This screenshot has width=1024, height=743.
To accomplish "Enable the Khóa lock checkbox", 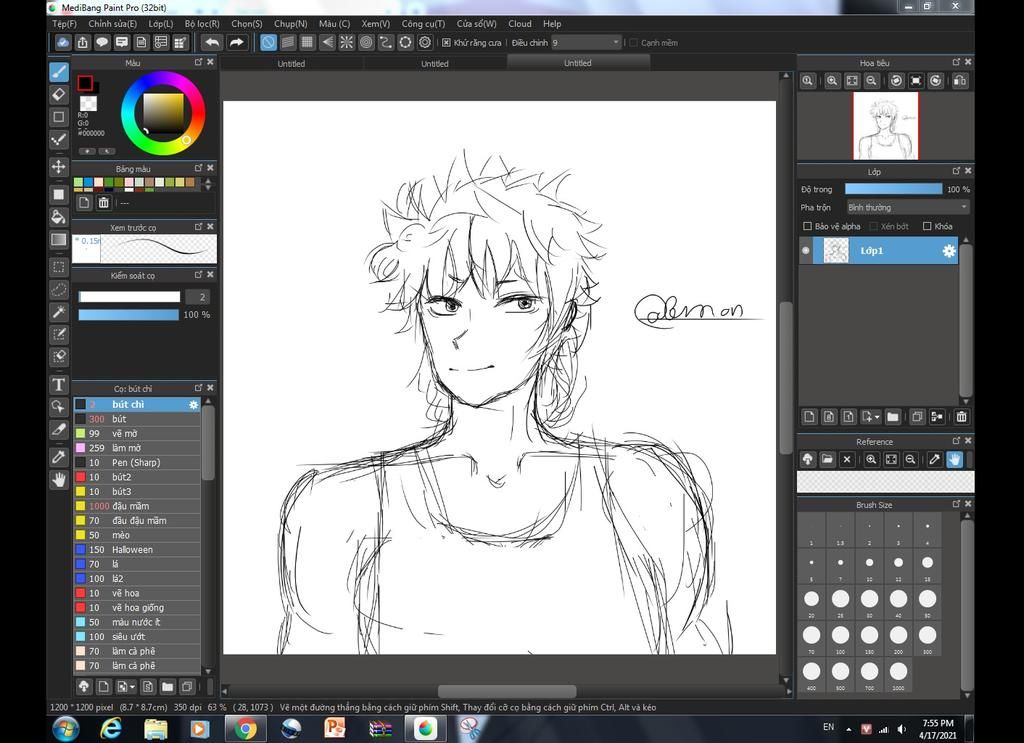I will tap(927, 227).
